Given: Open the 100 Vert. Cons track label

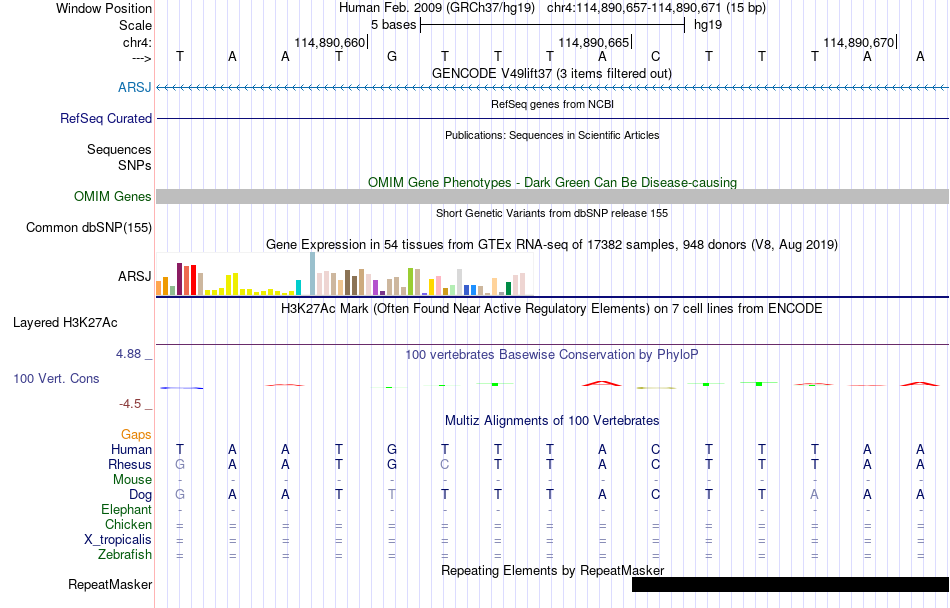Looking at the screenshot, I should [56, 378].
